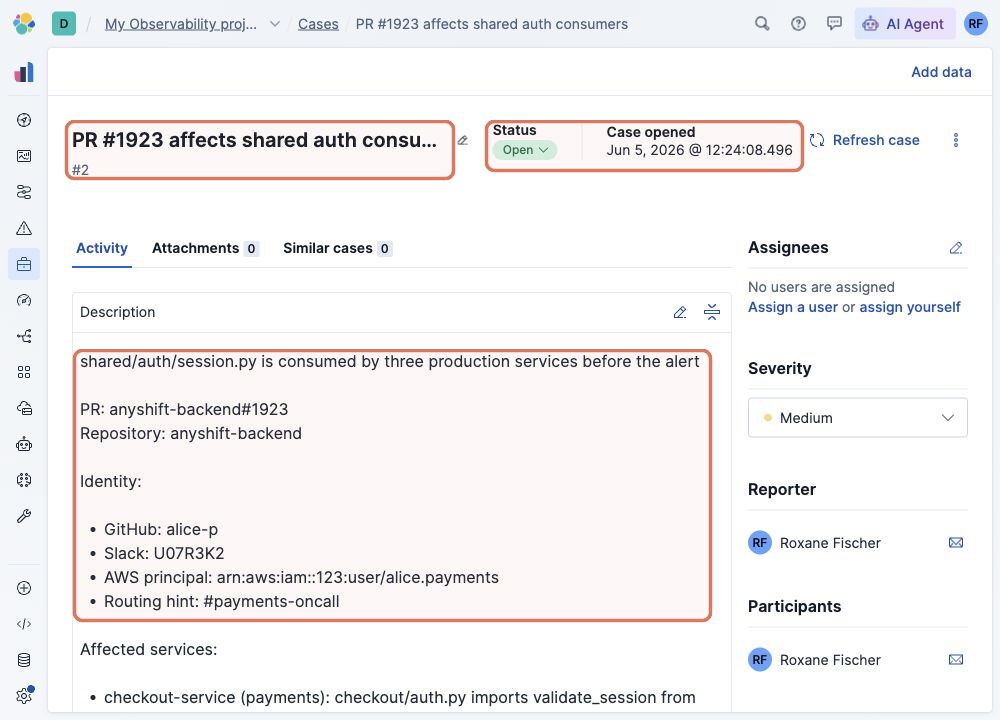Open Machine learning brain icon in sidebar
This screenshot has width=1000, height=720.
pyautogui.click(x=24, y=480)
